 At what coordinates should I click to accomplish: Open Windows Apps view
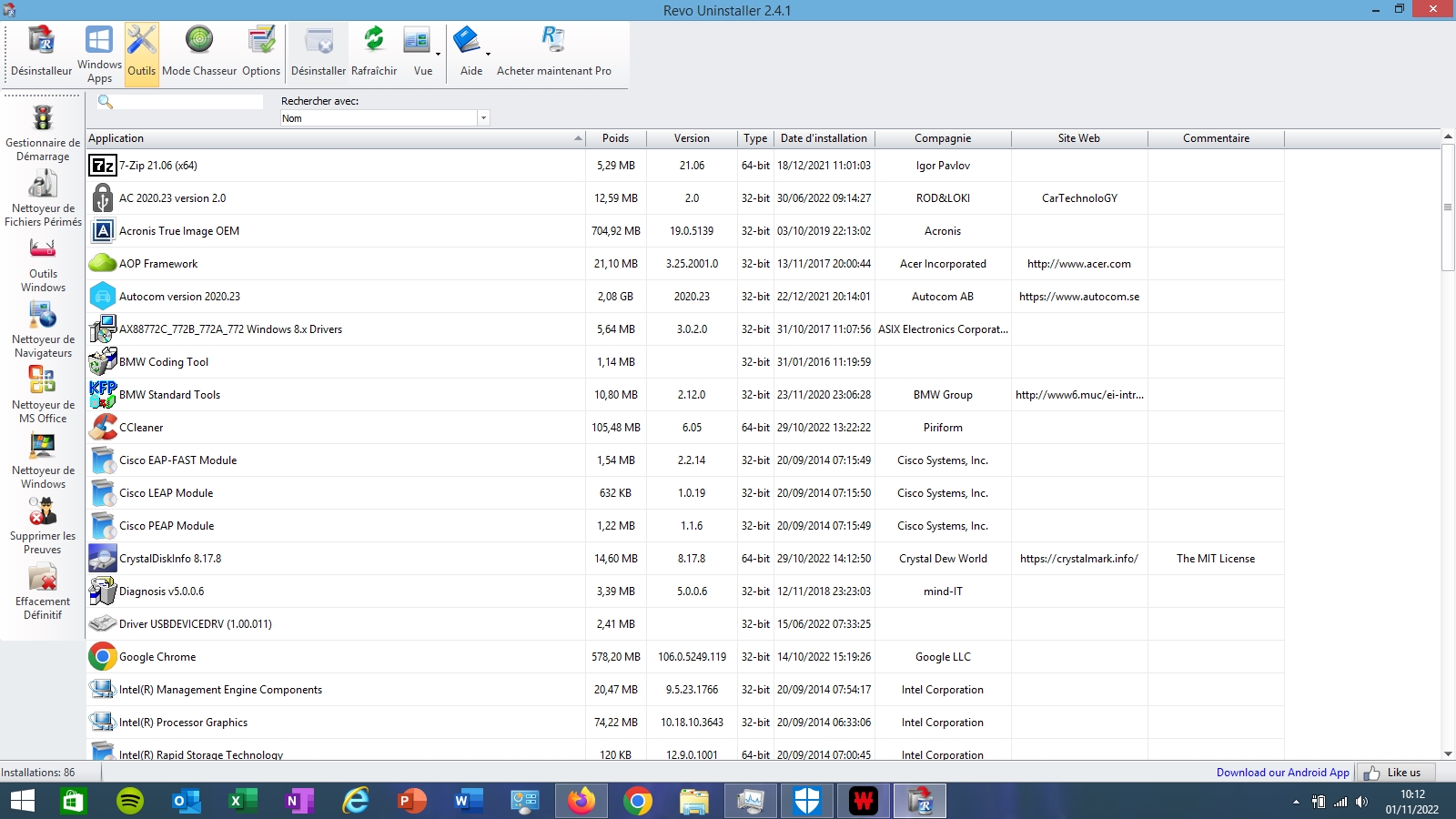(x=99, y=54)
